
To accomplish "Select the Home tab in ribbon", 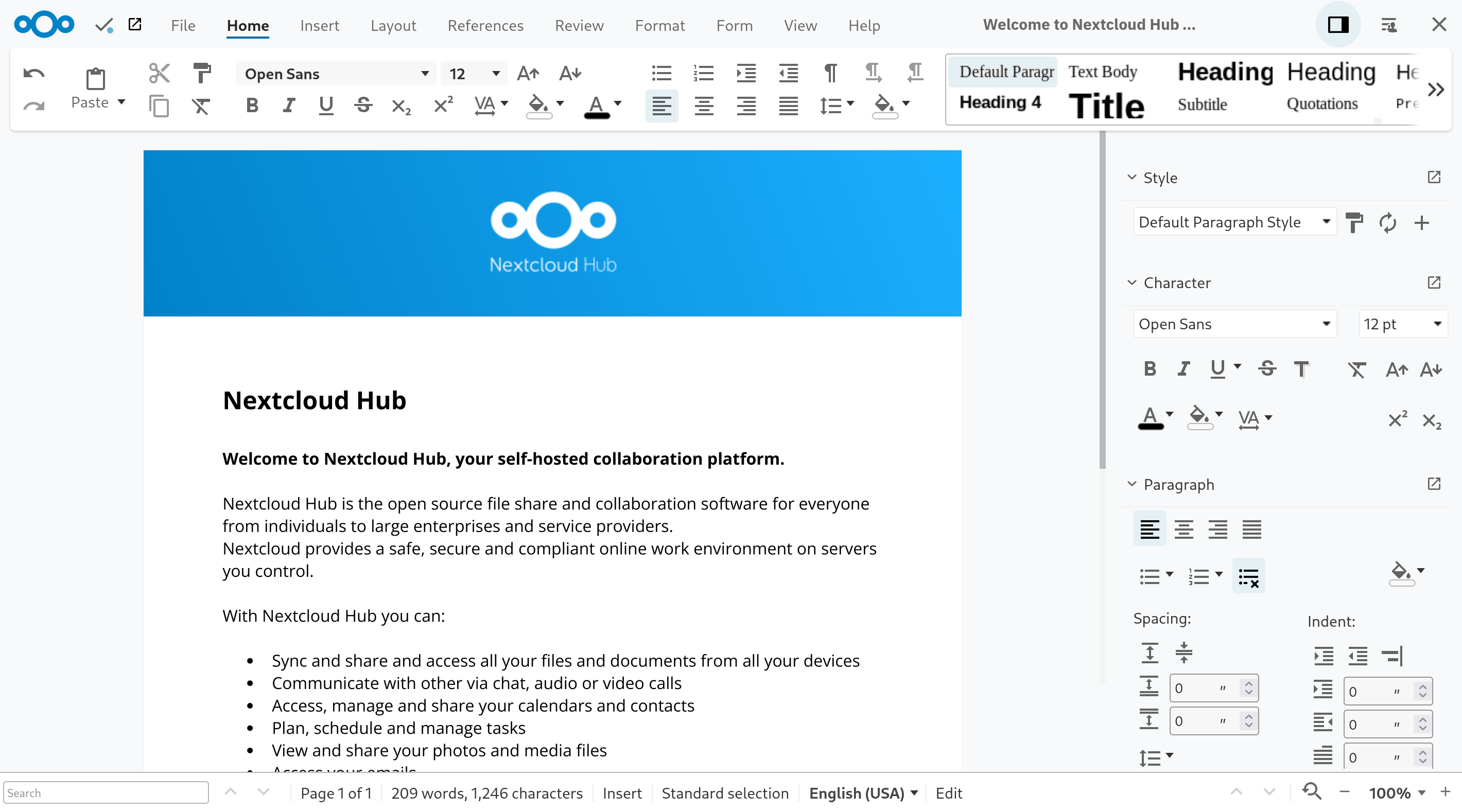I will point(246,25).
